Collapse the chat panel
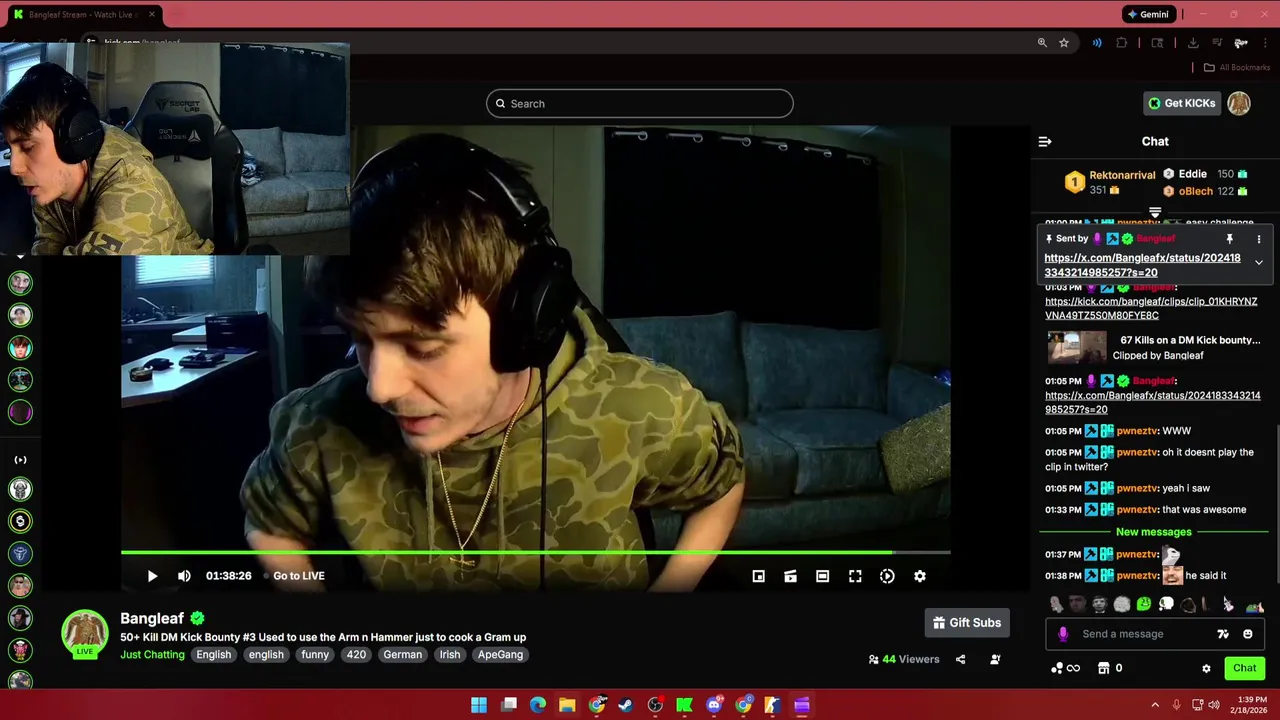The height and width of the screenshot is (720, 1280). point(1045,142)
